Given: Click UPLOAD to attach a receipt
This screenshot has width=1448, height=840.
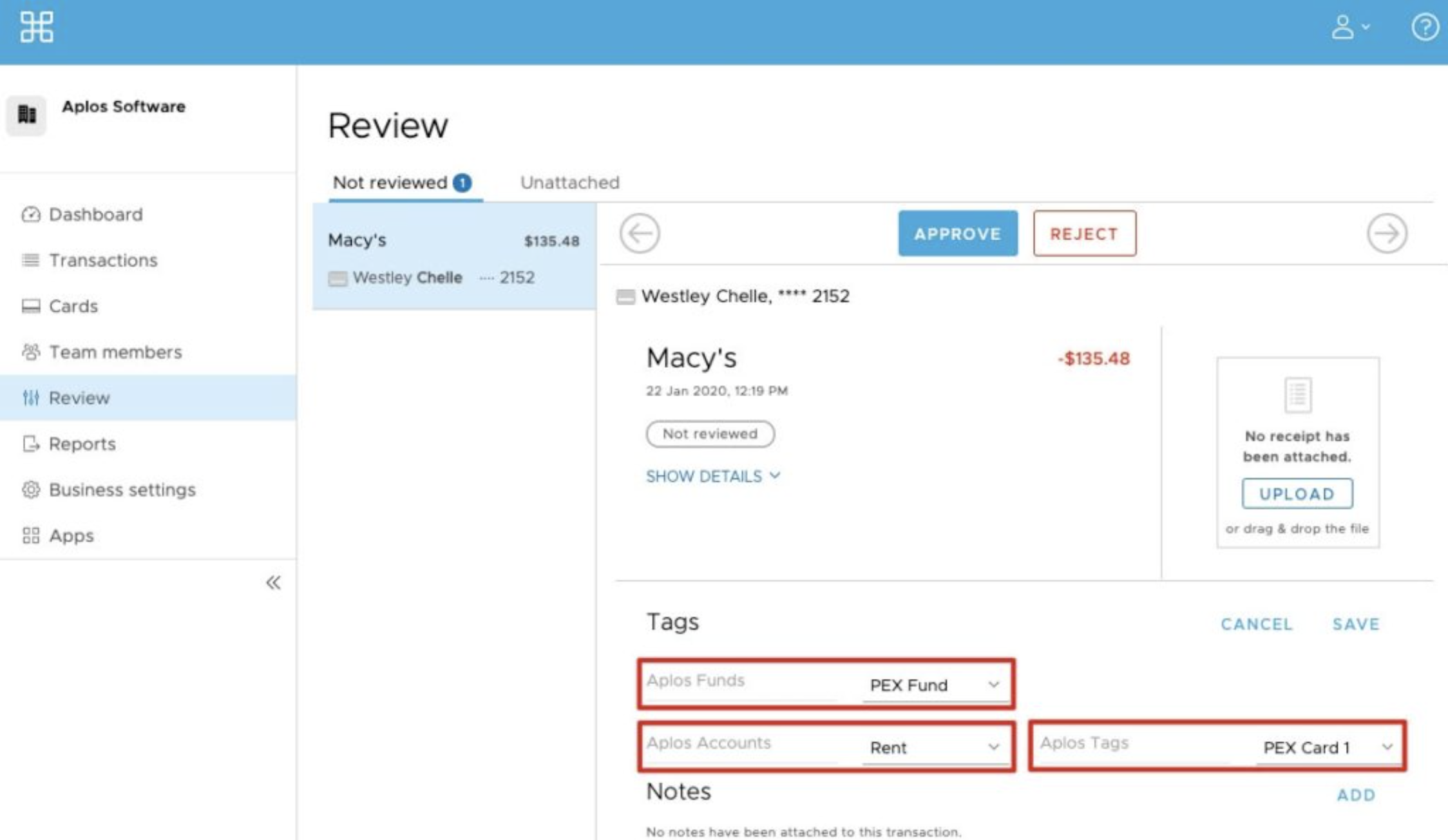Looking at the screenshot, I should (1297, 494).
